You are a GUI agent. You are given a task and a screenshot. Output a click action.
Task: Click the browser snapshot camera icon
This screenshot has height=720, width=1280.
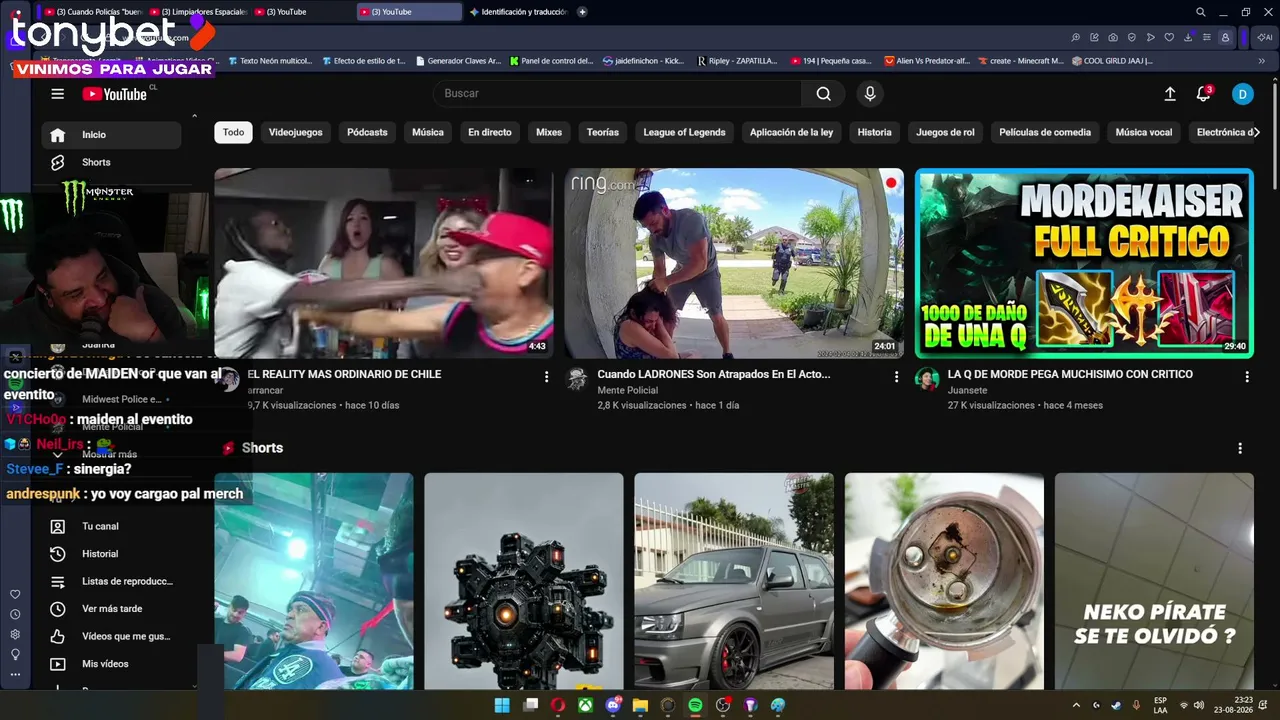pos(1113,37)
